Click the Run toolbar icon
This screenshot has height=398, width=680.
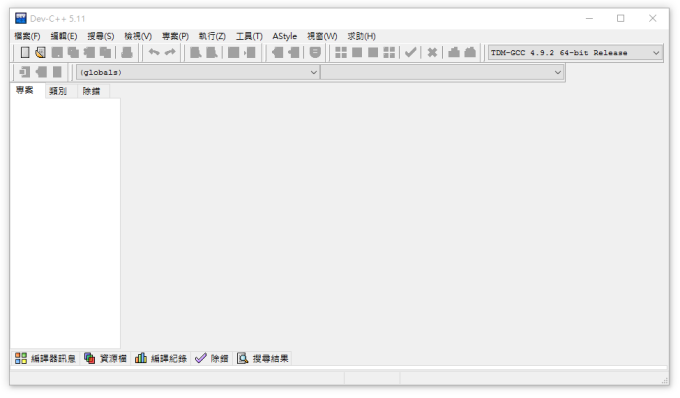(x=357, y=53)
